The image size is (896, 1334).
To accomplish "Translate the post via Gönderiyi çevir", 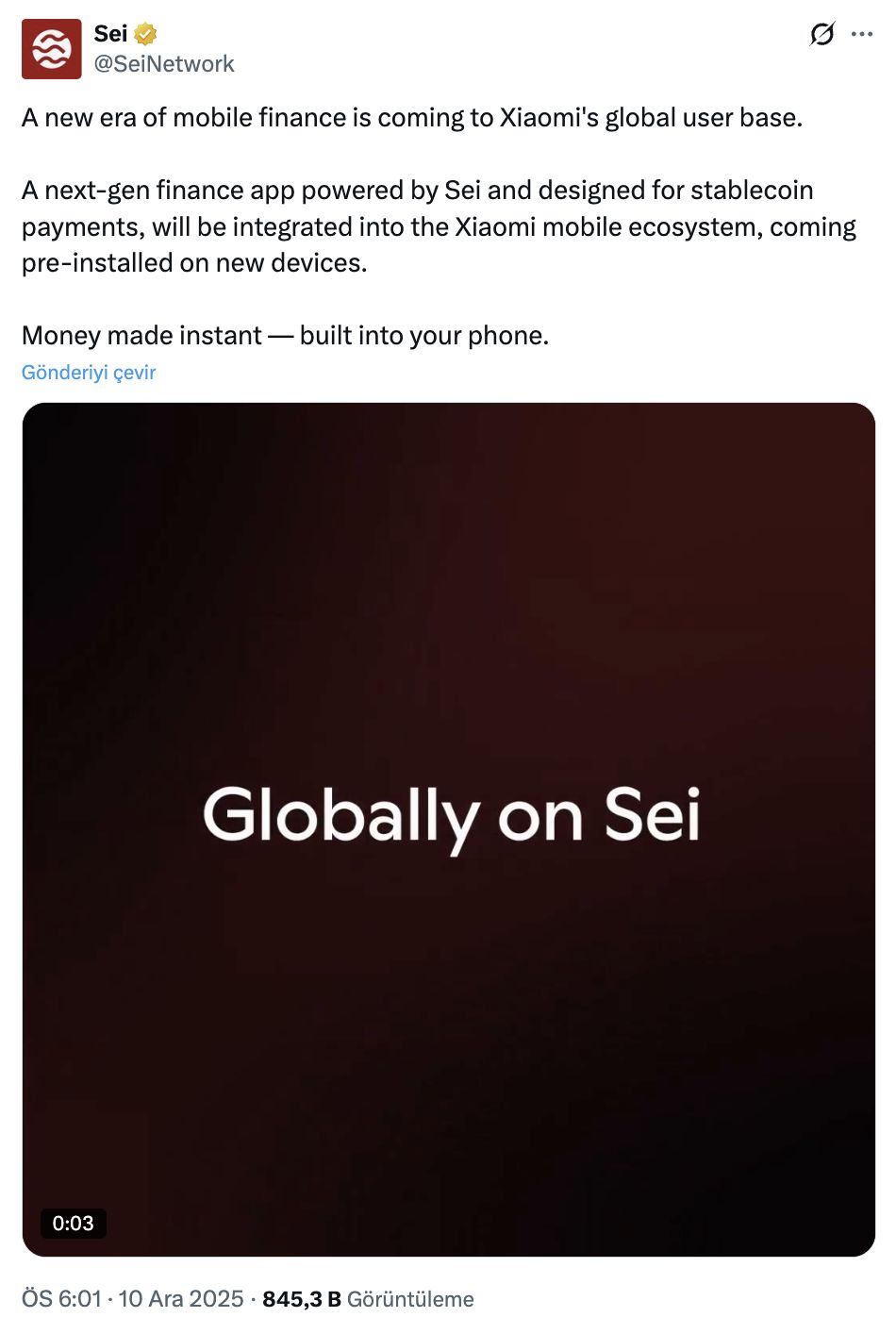I will pyautogui.click(x=88, y=372).
